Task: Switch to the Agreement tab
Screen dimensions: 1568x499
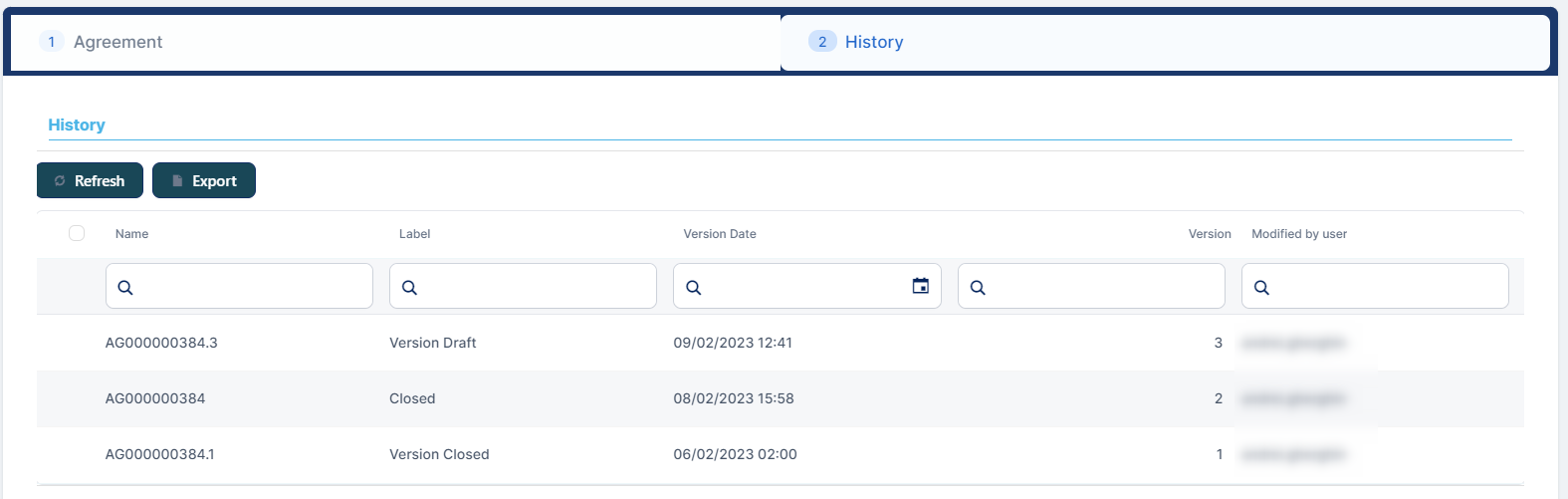Action: pyautogui.click(x=117, y=42)
